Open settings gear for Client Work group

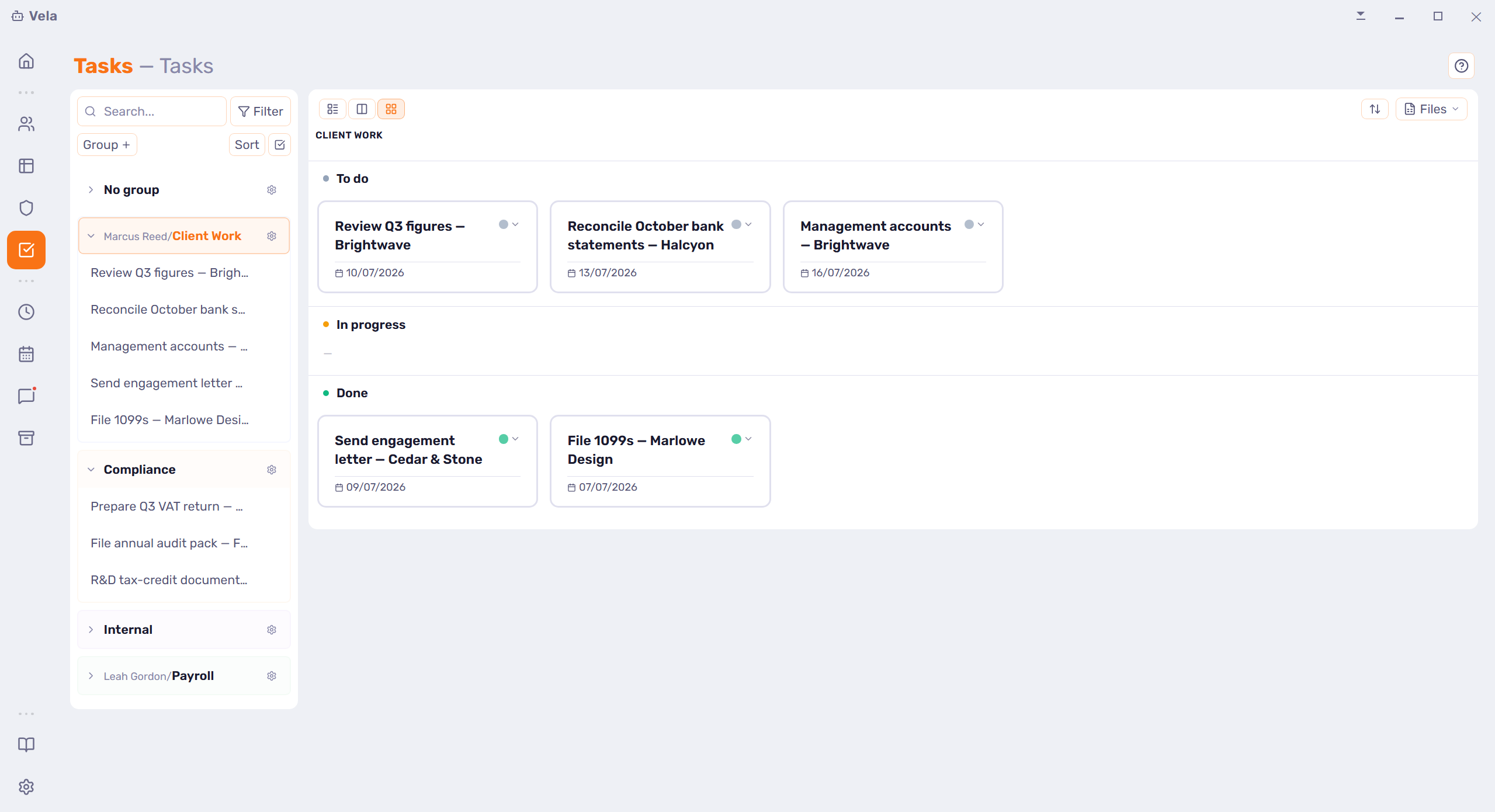(272, 236)
